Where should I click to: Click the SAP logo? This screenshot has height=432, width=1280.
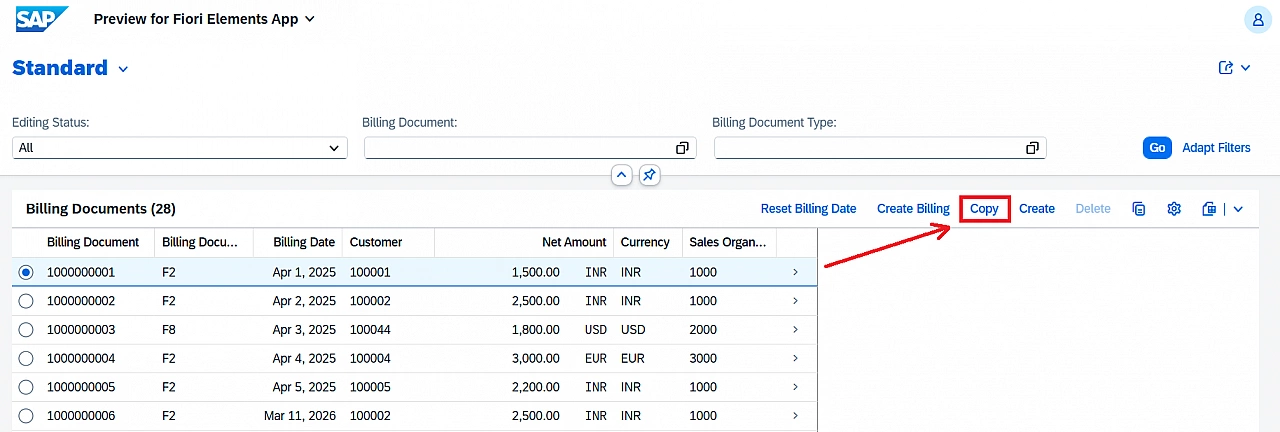(x=42, y=18)
